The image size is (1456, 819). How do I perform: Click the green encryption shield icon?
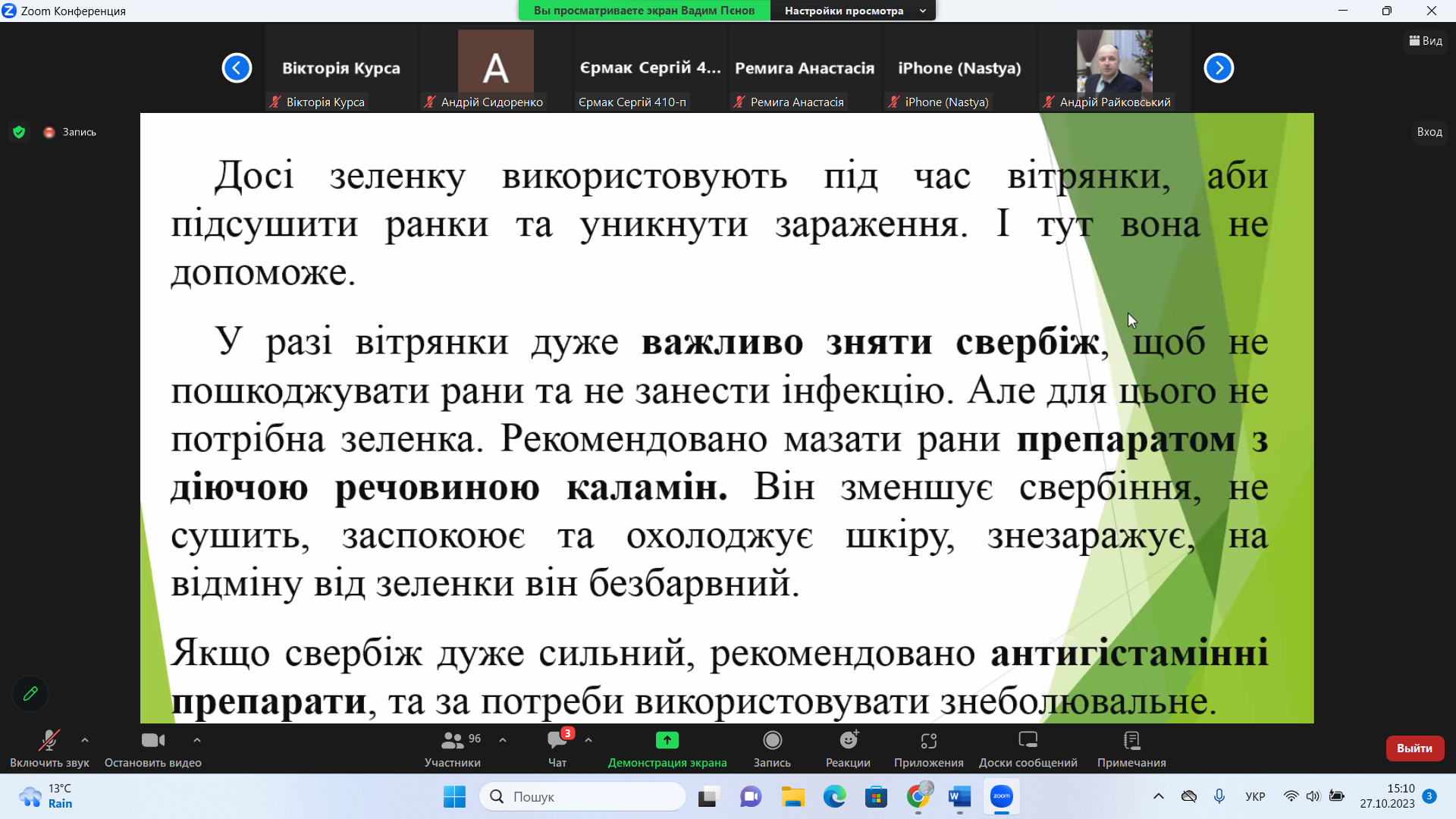20,132
